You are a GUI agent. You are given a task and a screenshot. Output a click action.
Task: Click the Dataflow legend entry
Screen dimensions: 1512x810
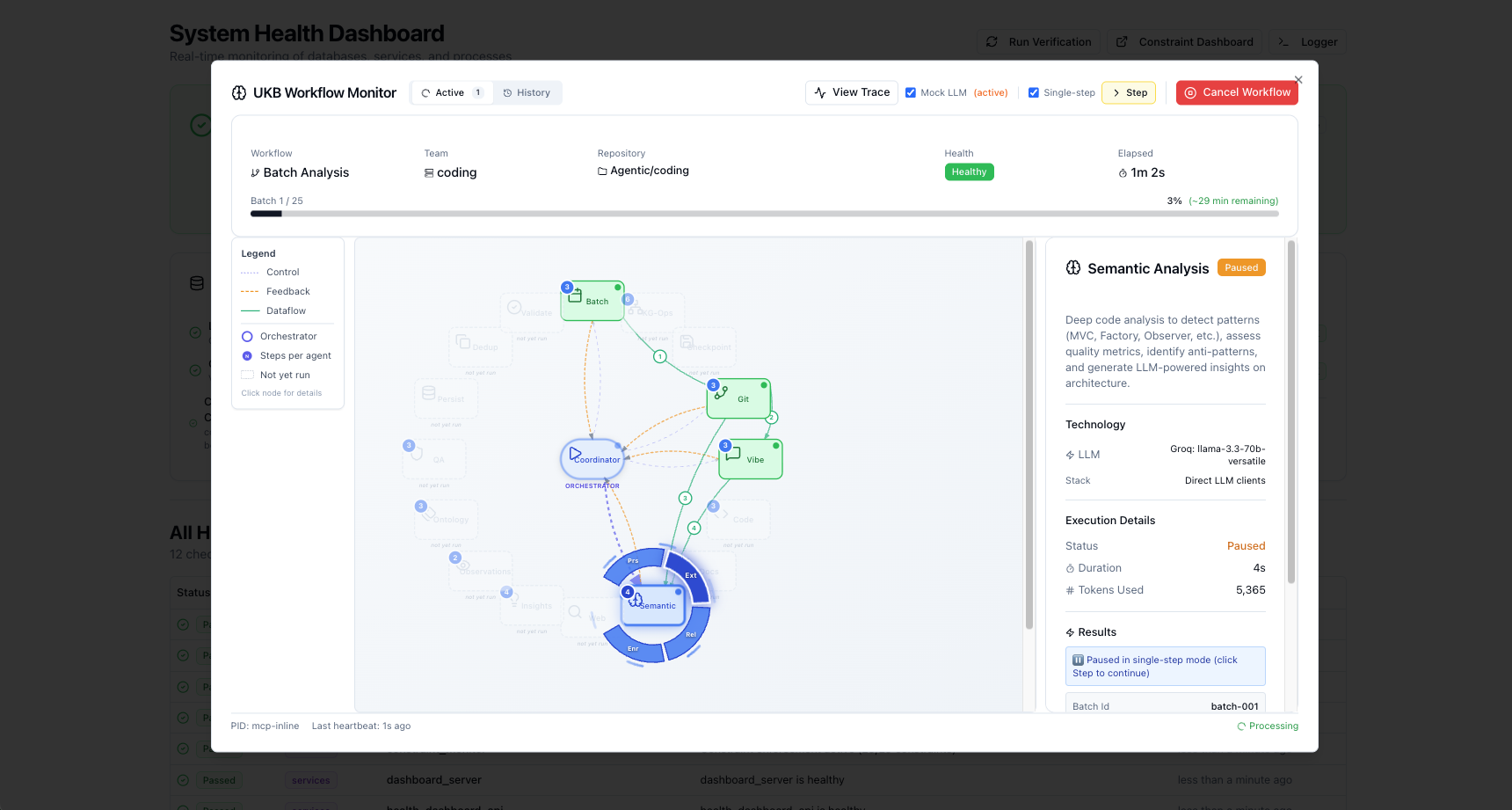pos(273,310)
